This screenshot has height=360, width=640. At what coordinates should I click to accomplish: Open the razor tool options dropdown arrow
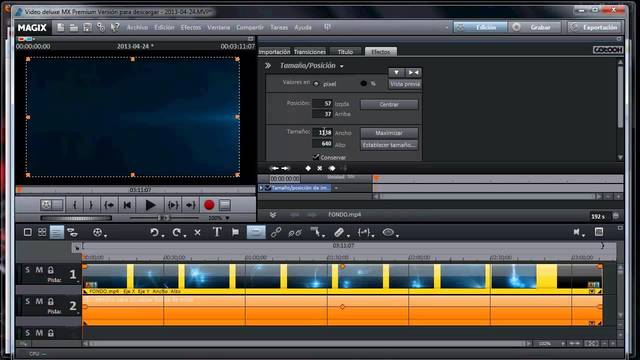point(348,236)
